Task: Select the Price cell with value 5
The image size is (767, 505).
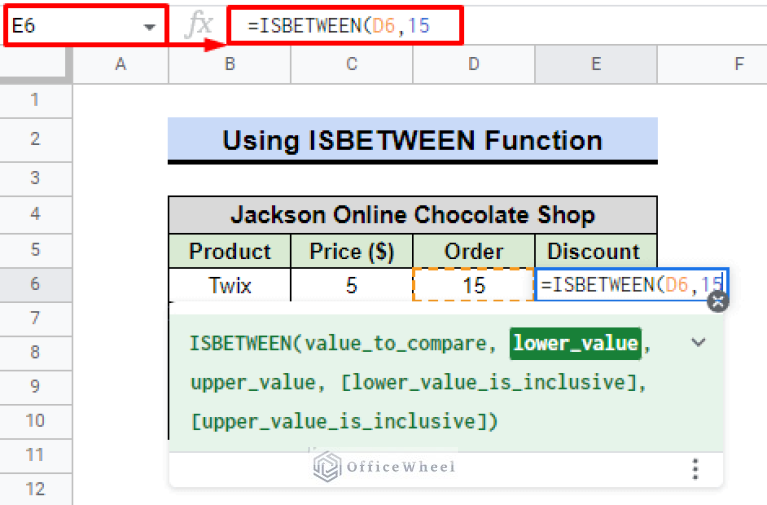Action: tap(351, 285)
